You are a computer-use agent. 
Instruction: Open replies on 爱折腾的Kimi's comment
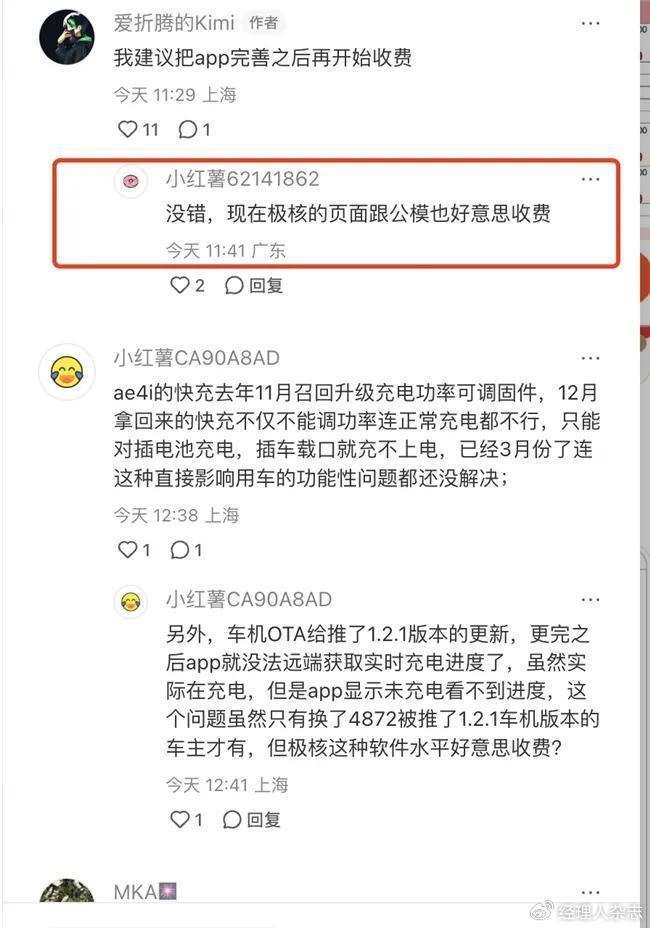click(194, 129)
